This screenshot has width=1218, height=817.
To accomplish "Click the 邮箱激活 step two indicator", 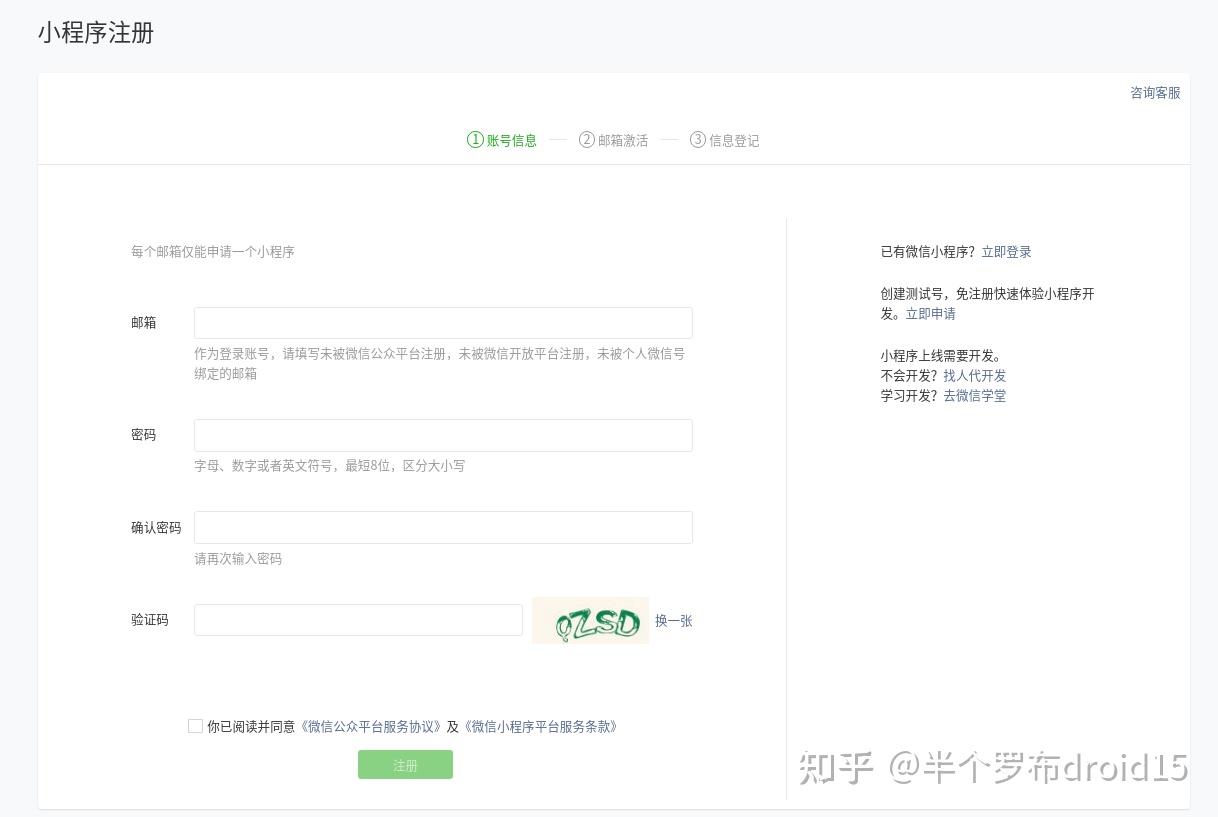I will pos(613,140).
